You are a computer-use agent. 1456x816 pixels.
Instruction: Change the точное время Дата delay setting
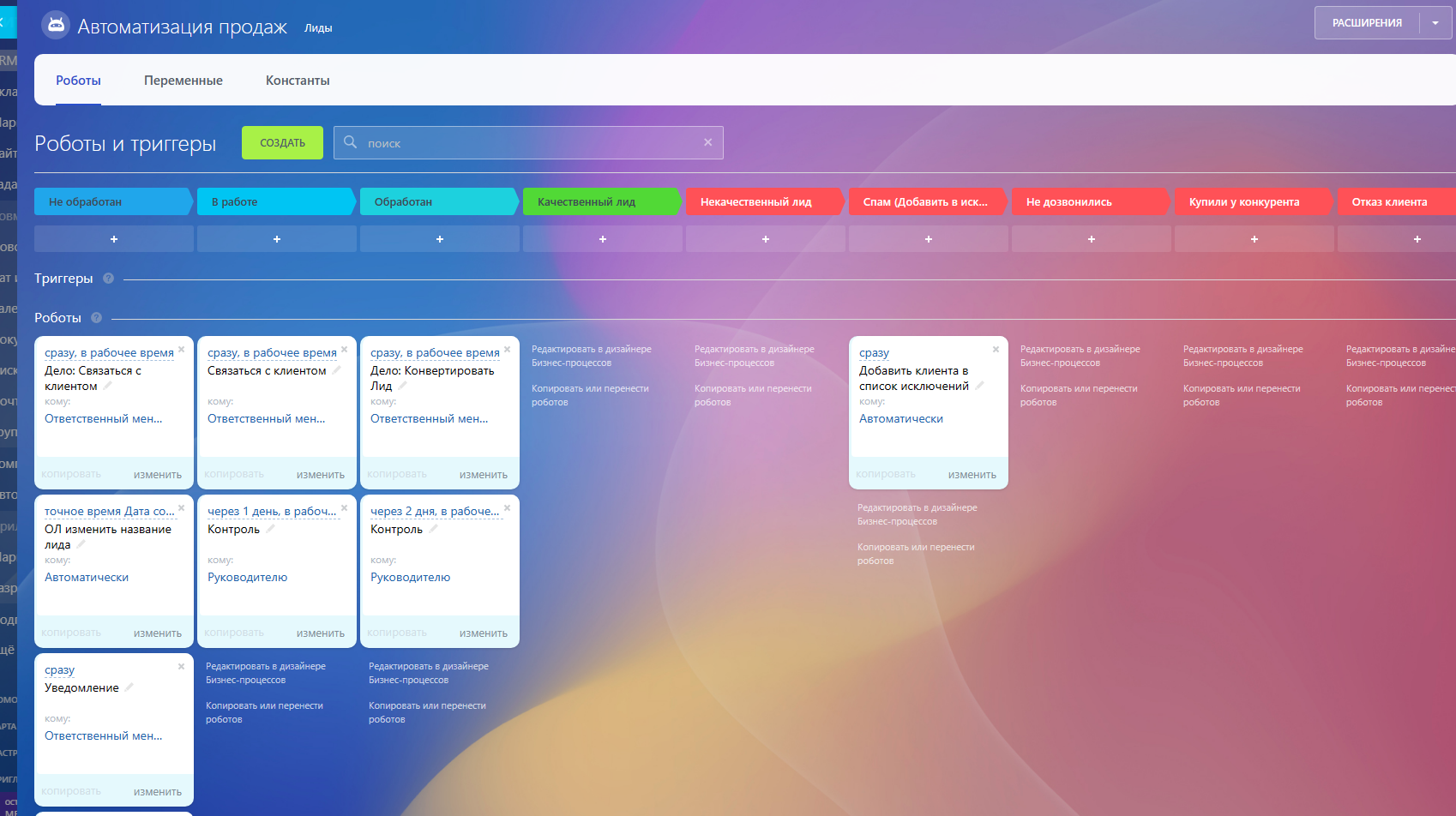110,512
